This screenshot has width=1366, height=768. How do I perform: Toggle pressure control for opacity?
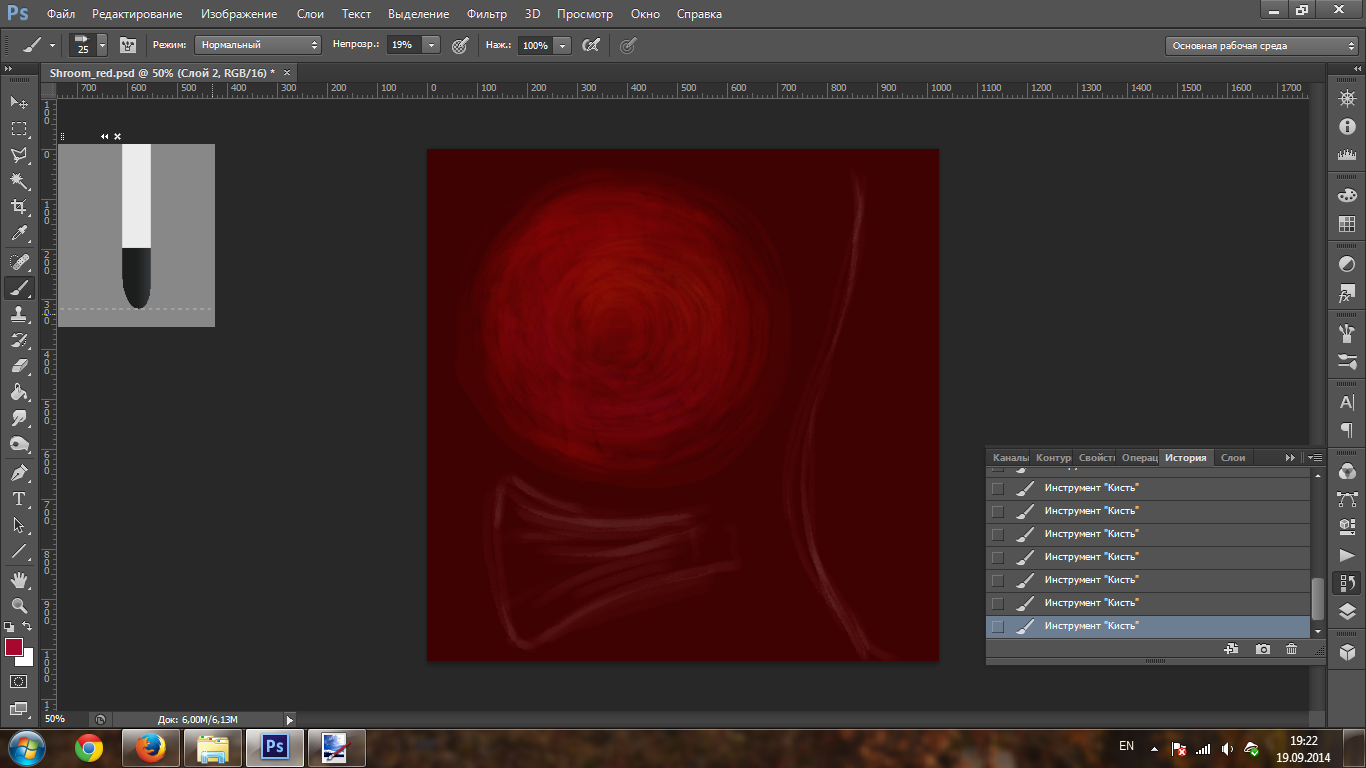tap(460, 45)
